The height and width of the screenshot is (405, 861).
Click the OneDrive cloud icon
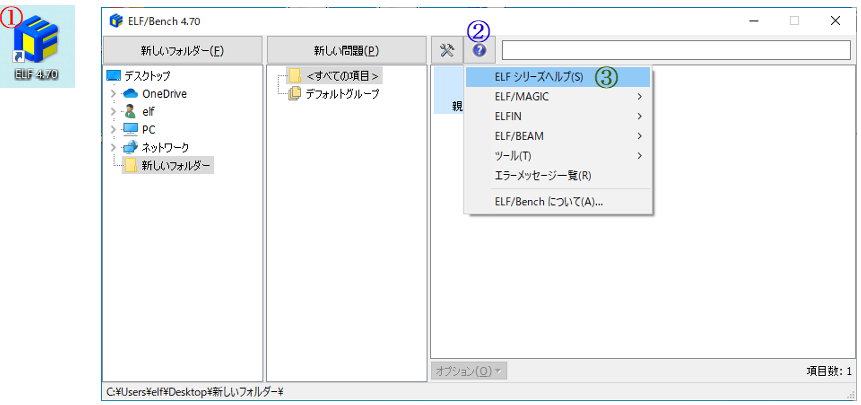pyautogui.click(x=131, y=94)
